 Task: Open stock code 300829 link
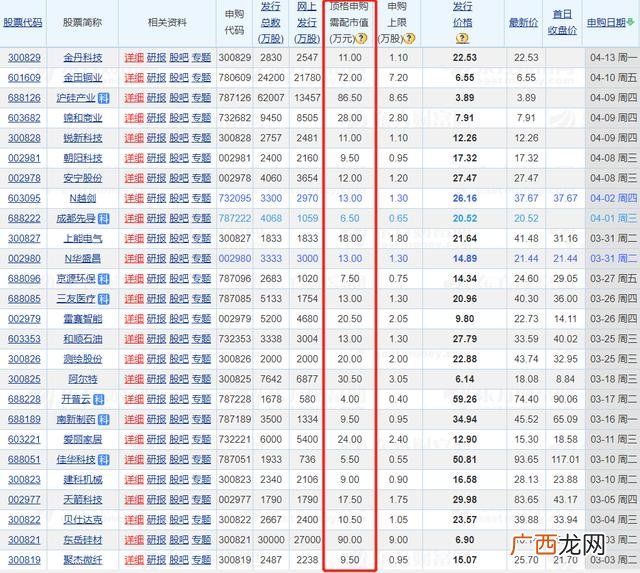24,58
